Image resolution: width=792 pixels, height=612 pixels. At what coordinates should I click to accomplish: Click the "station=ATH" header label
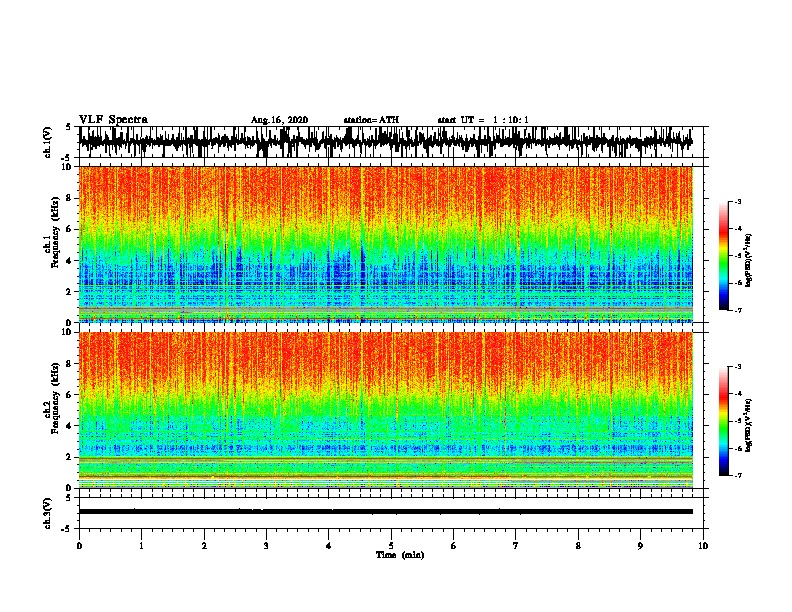pyautogui.click(x=371, y=120)
